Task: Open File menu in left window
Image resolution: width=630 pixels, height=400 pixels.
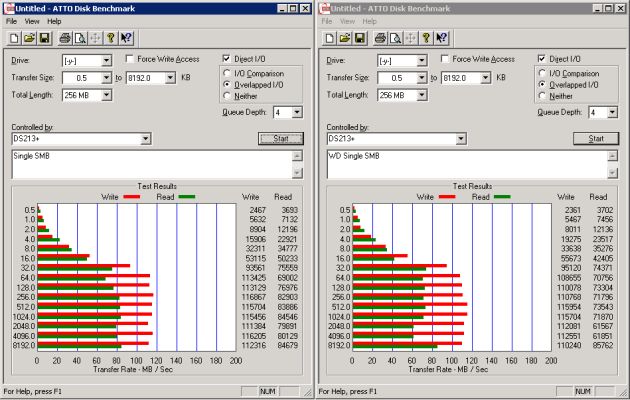Action: click(x=11, y=21)
